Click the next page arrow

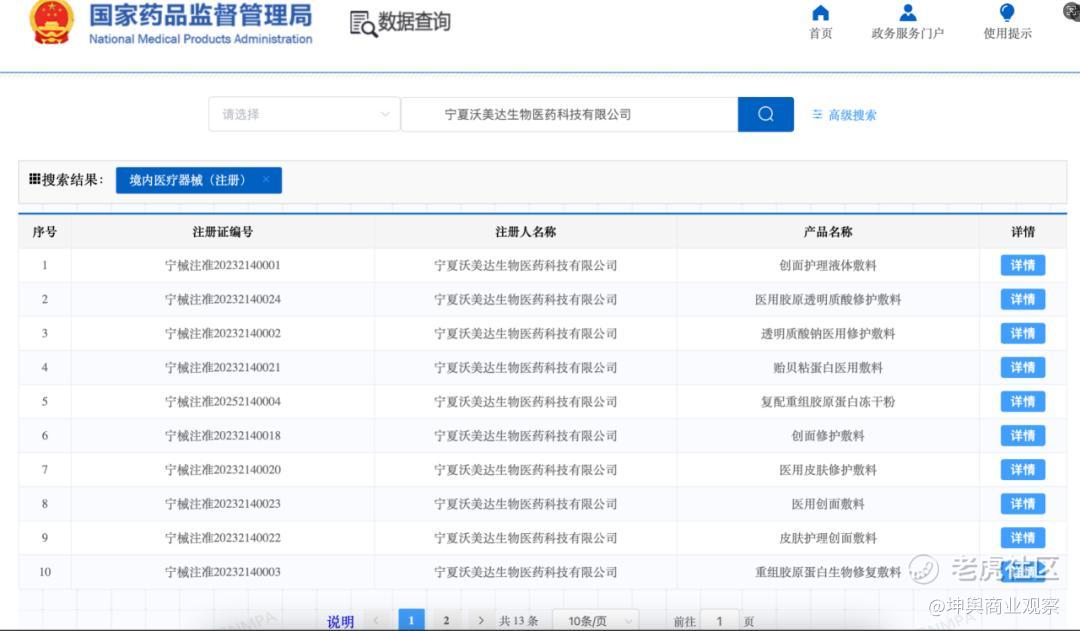(481, 621)
